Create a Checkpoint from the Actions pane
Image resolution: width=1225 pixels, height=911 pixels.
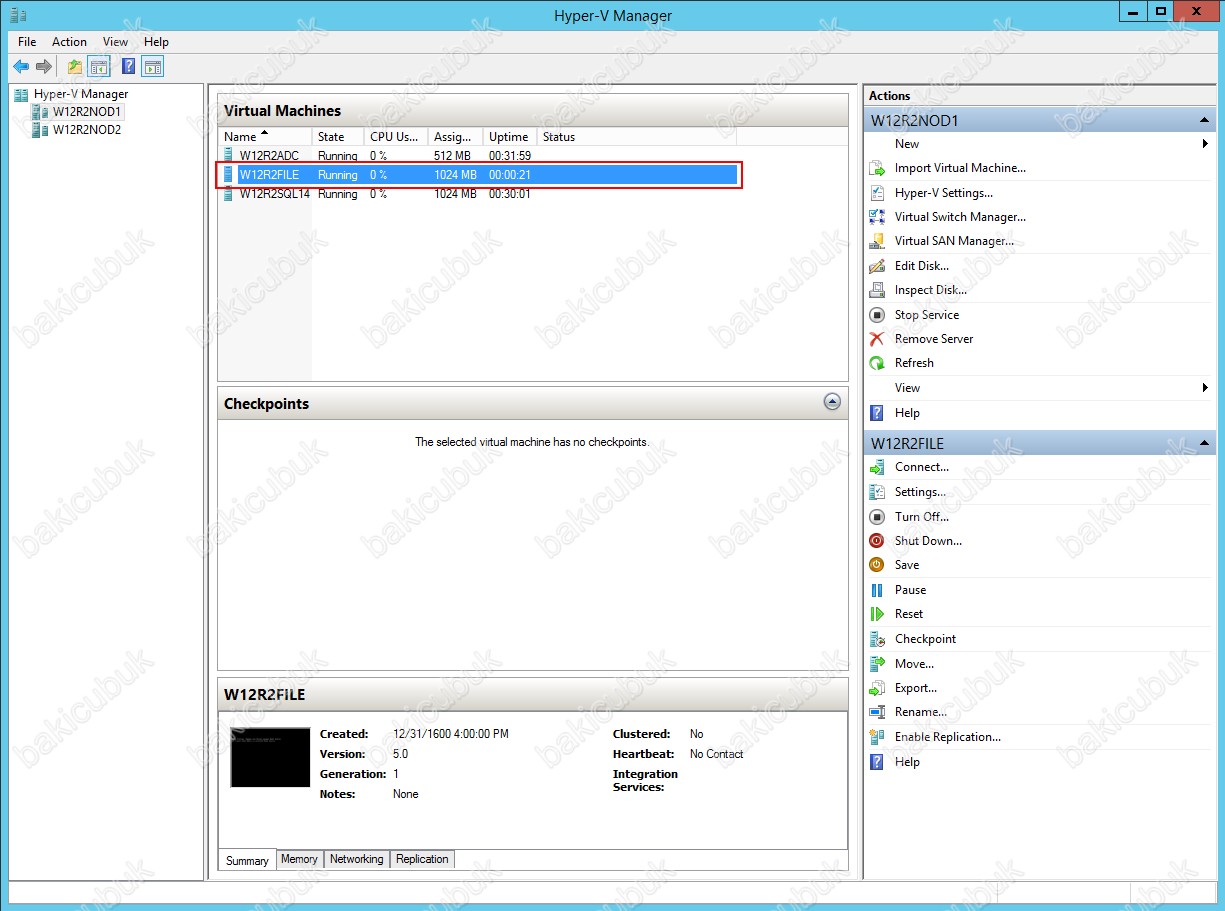tap(925, 639)
